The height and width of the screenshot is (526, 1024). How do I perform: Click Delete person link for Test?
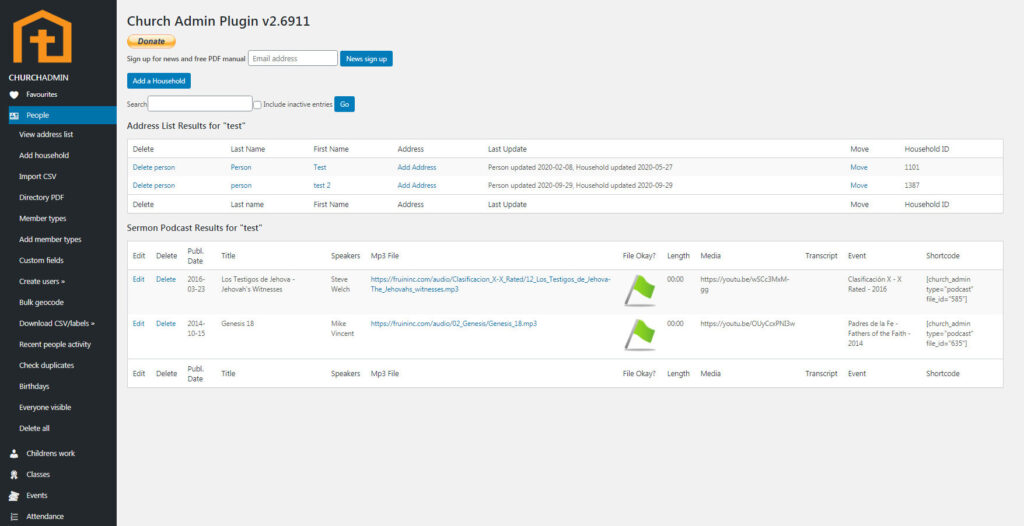tap(154, 168)
